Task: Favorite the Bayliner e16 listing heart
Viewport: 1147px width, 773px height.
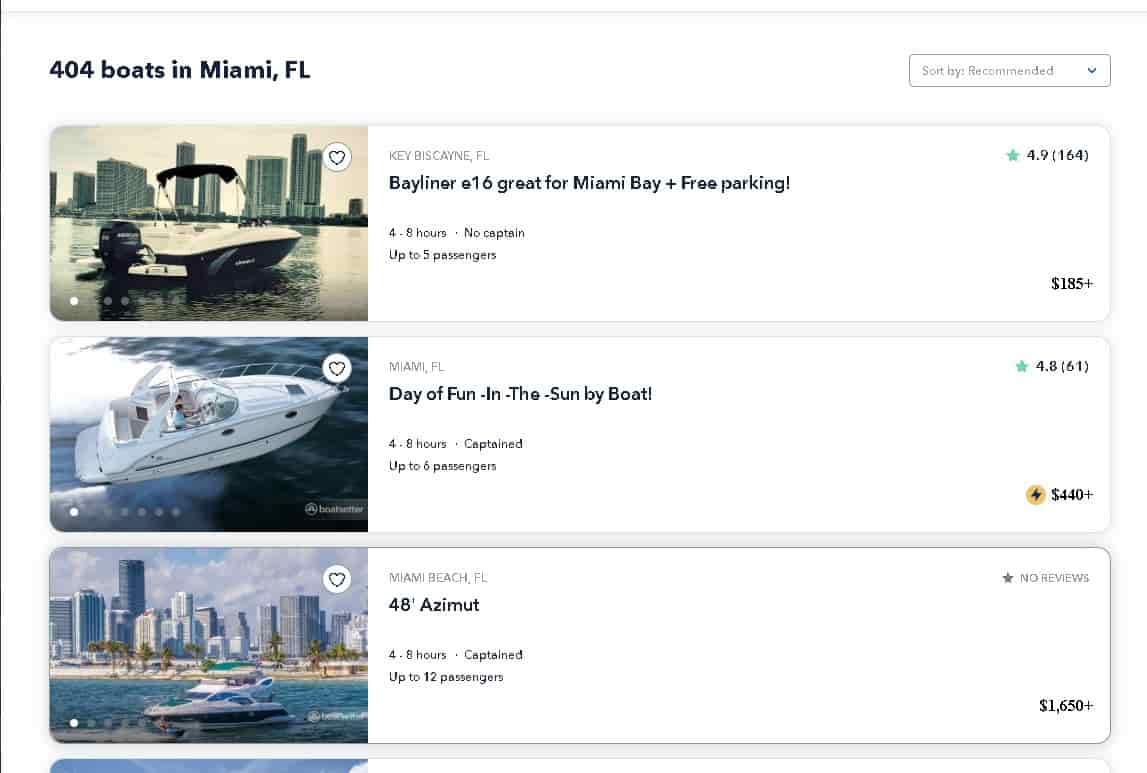Action: [x=337, y=157]
